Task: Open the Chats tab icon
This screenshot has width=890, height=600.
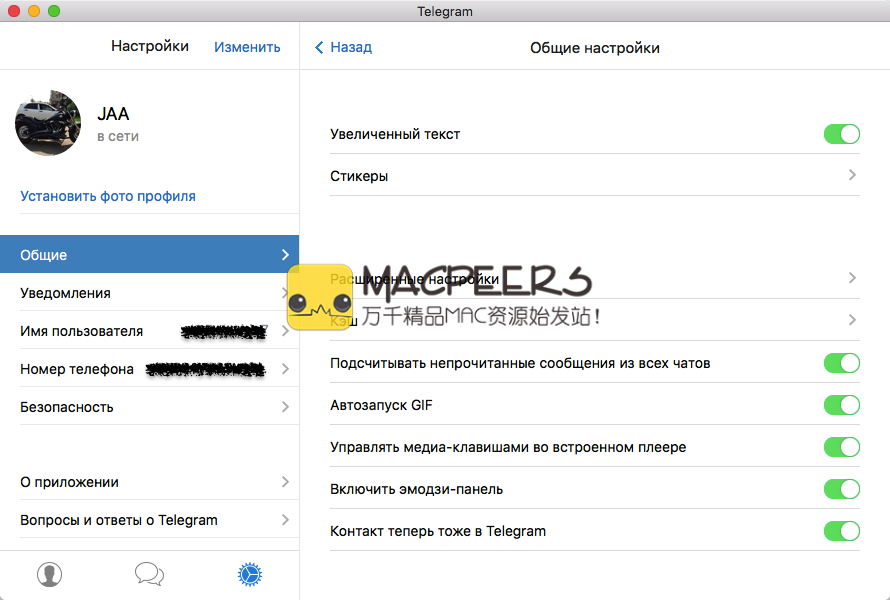Action: [x=149, y=574]
